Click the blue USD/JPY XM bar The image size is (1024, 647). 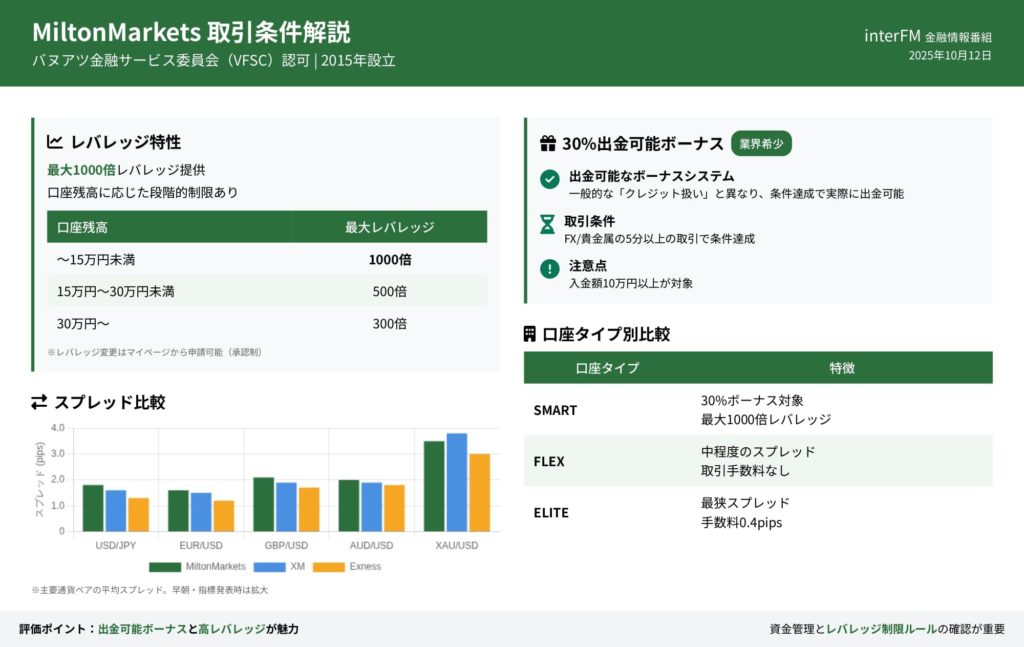116,510
